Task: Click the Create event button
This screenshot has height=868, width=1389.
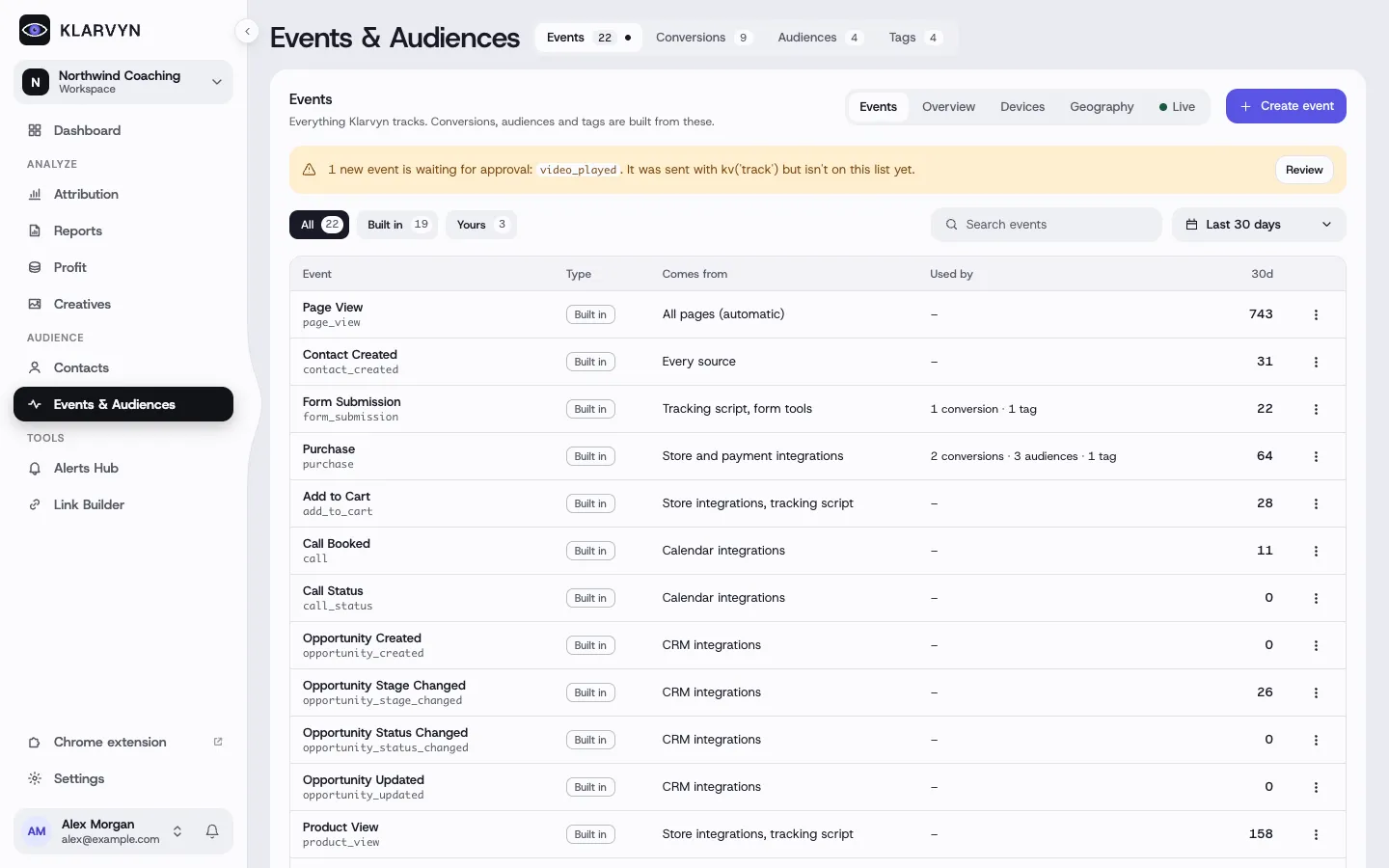Action: [1286, 106]
